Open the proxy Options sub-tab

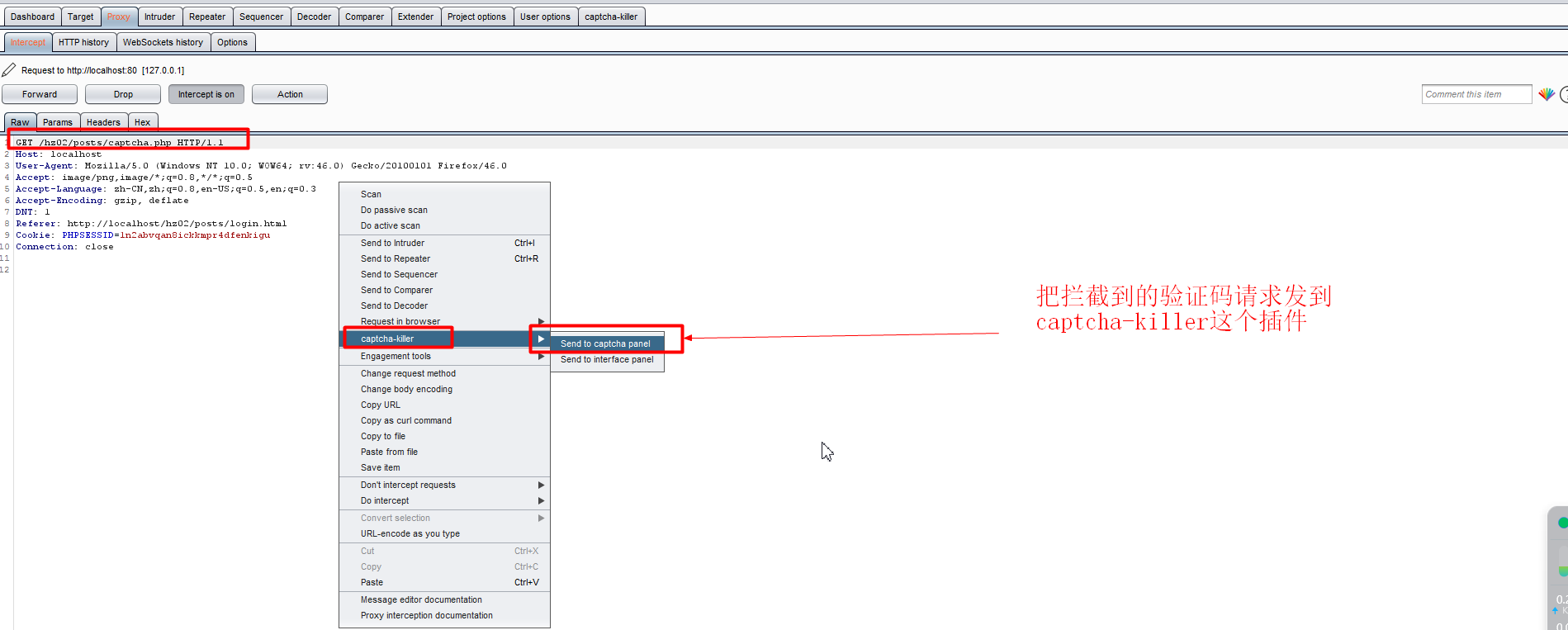[x=233, y=42]
